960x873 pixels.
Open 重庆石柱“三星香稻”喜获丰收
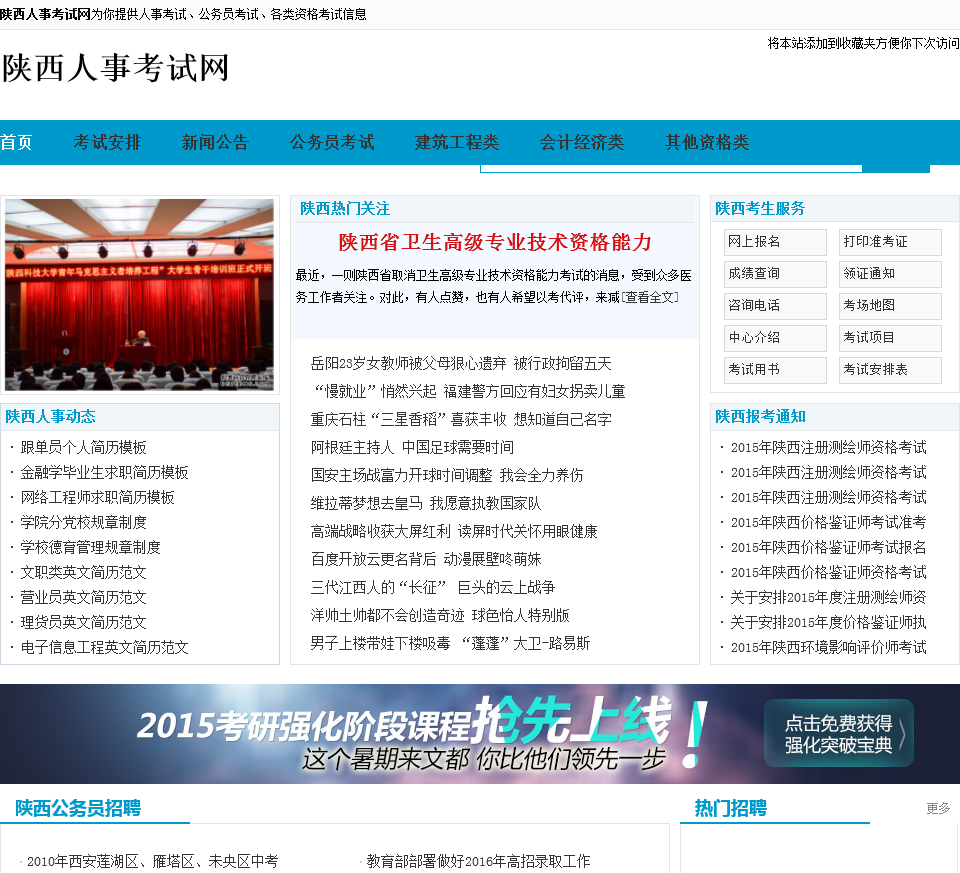coord(408,420)
